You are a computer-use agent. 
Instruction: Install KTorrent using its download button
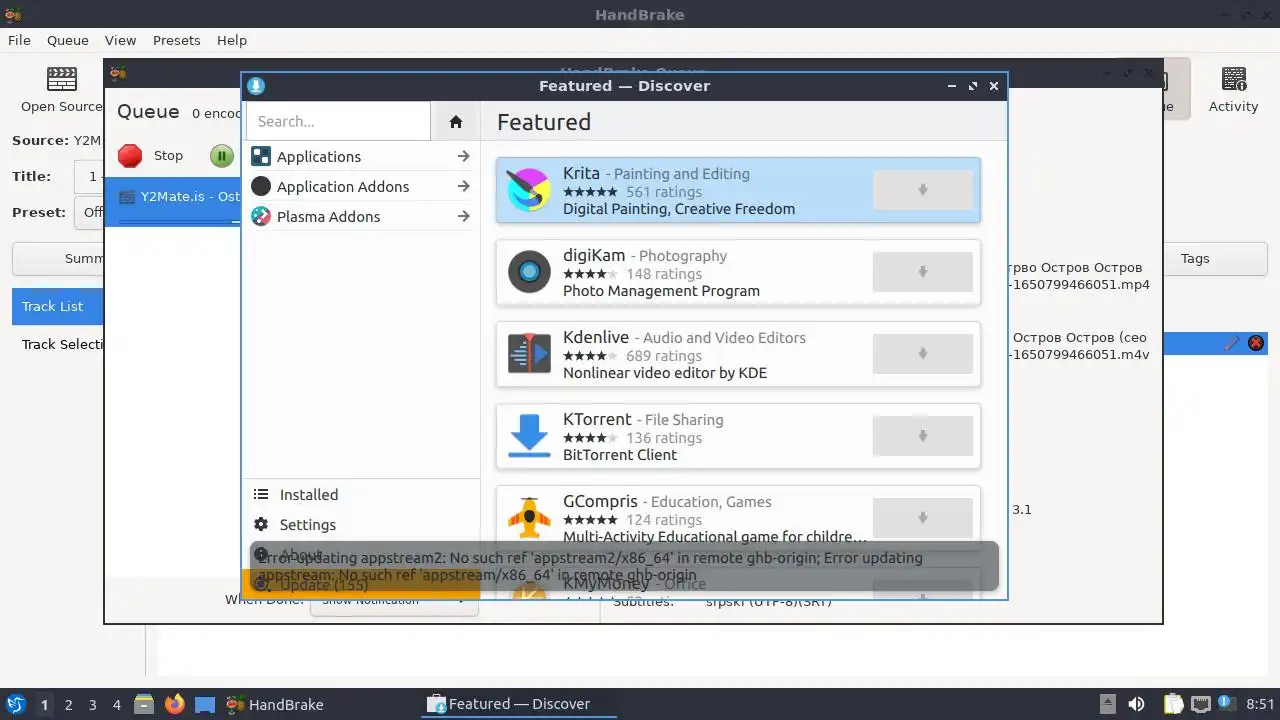[922, 436]
